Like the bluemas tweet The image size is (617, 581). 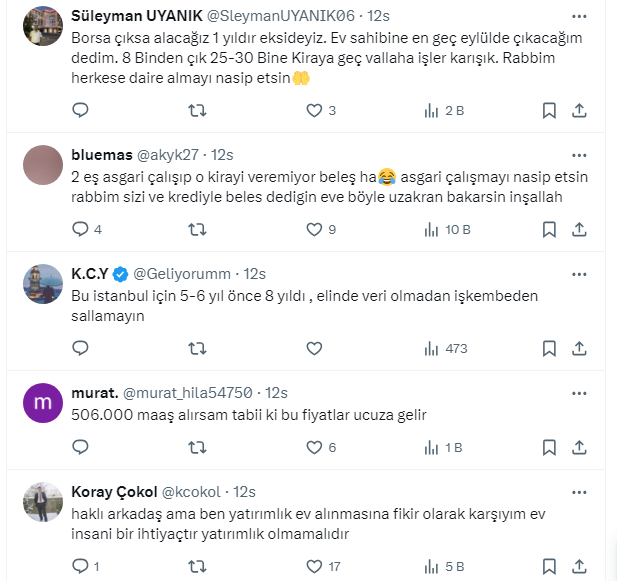coord(314,229)
